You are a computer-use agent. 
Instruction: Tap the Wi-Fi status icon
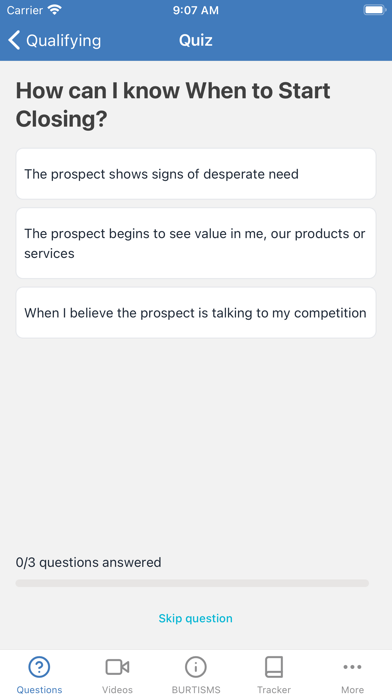point(55,10)
